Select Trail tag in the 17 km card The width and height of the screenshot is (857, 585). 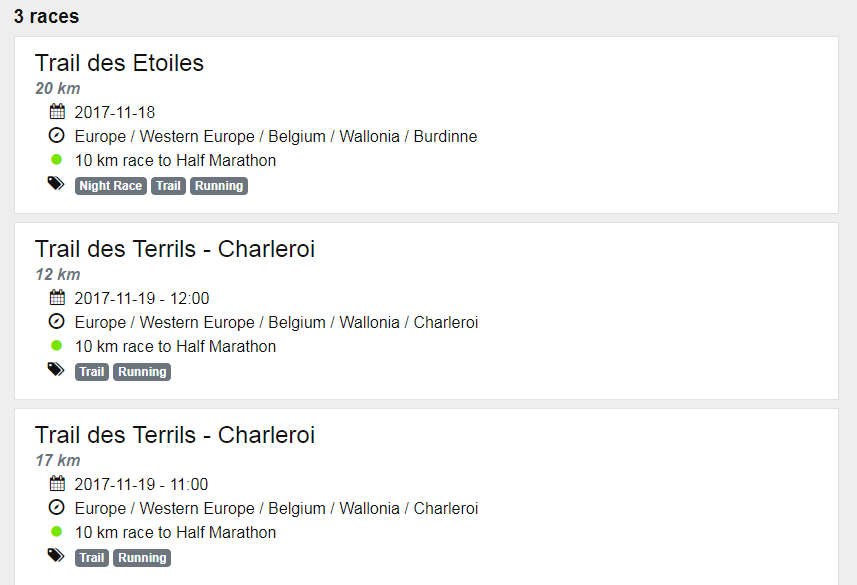pos(92,558)
